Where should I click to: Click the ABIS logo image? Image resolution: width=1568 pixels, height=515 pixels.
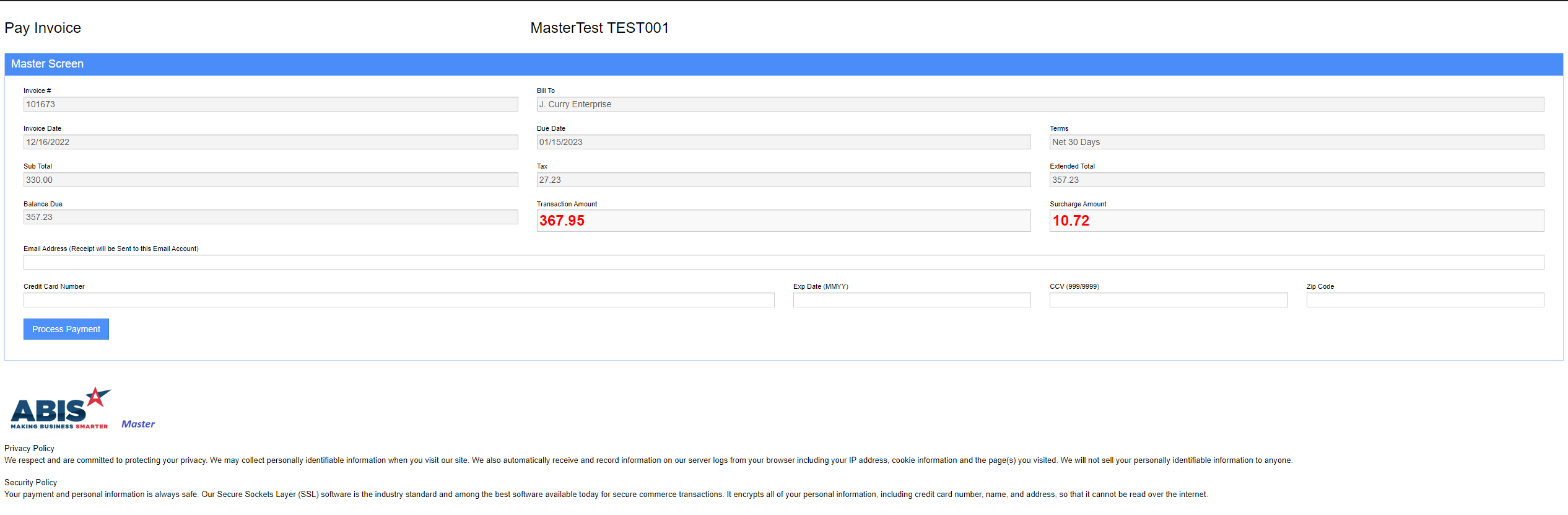60,408
